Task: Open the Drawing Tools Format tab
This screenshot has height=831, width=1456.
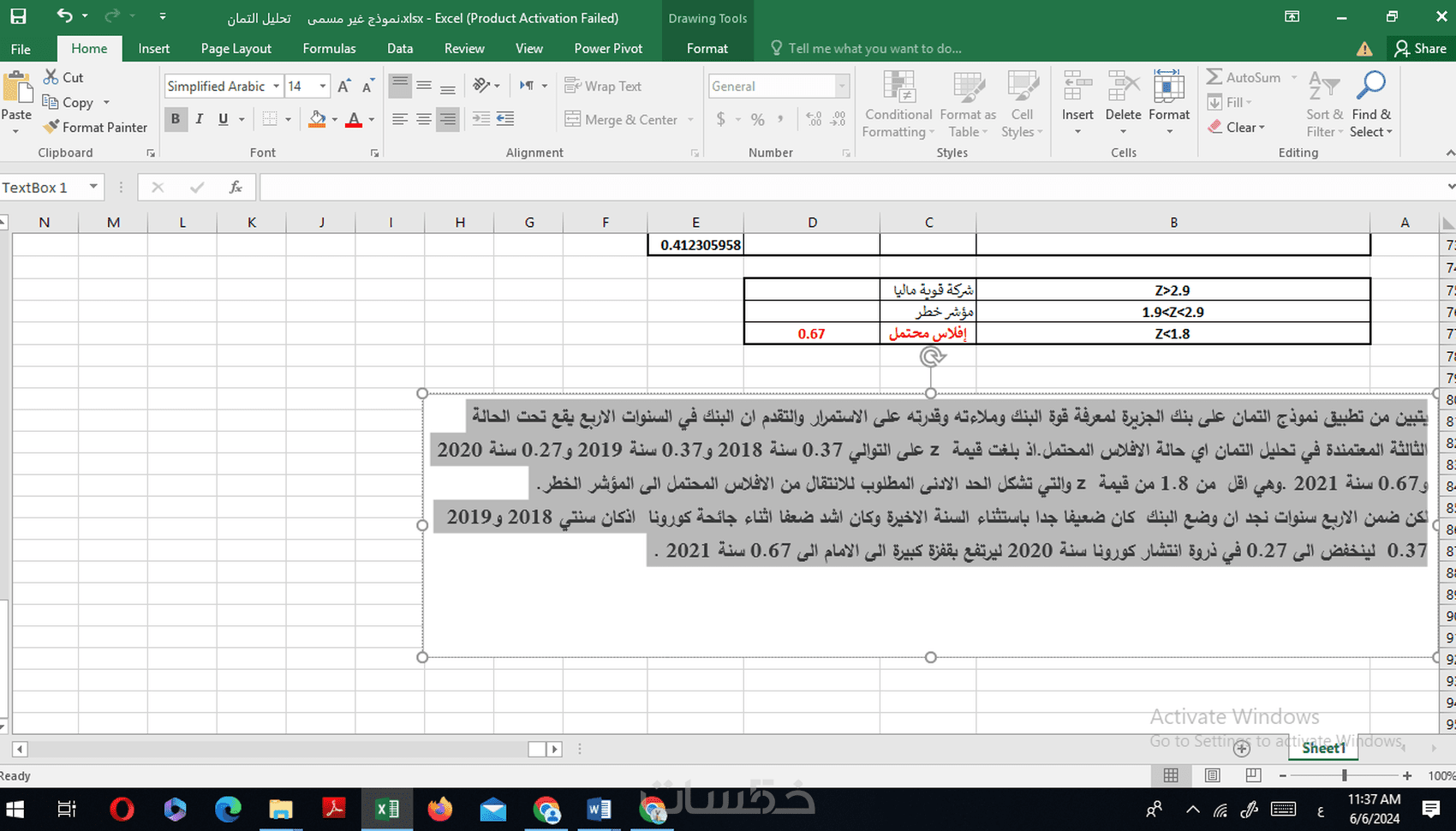Action: pyautogui.click(x=707, y=48)
